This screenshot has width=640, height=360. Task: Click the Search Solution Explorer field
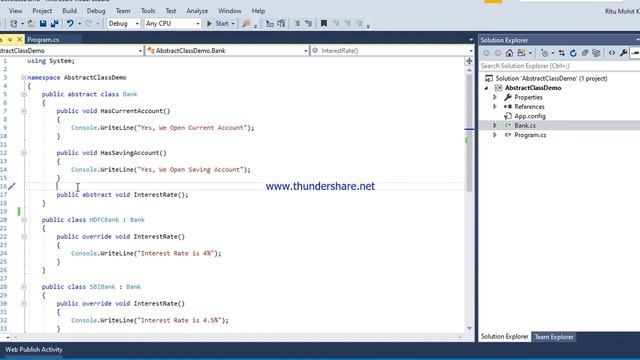[x=559, y=66]
